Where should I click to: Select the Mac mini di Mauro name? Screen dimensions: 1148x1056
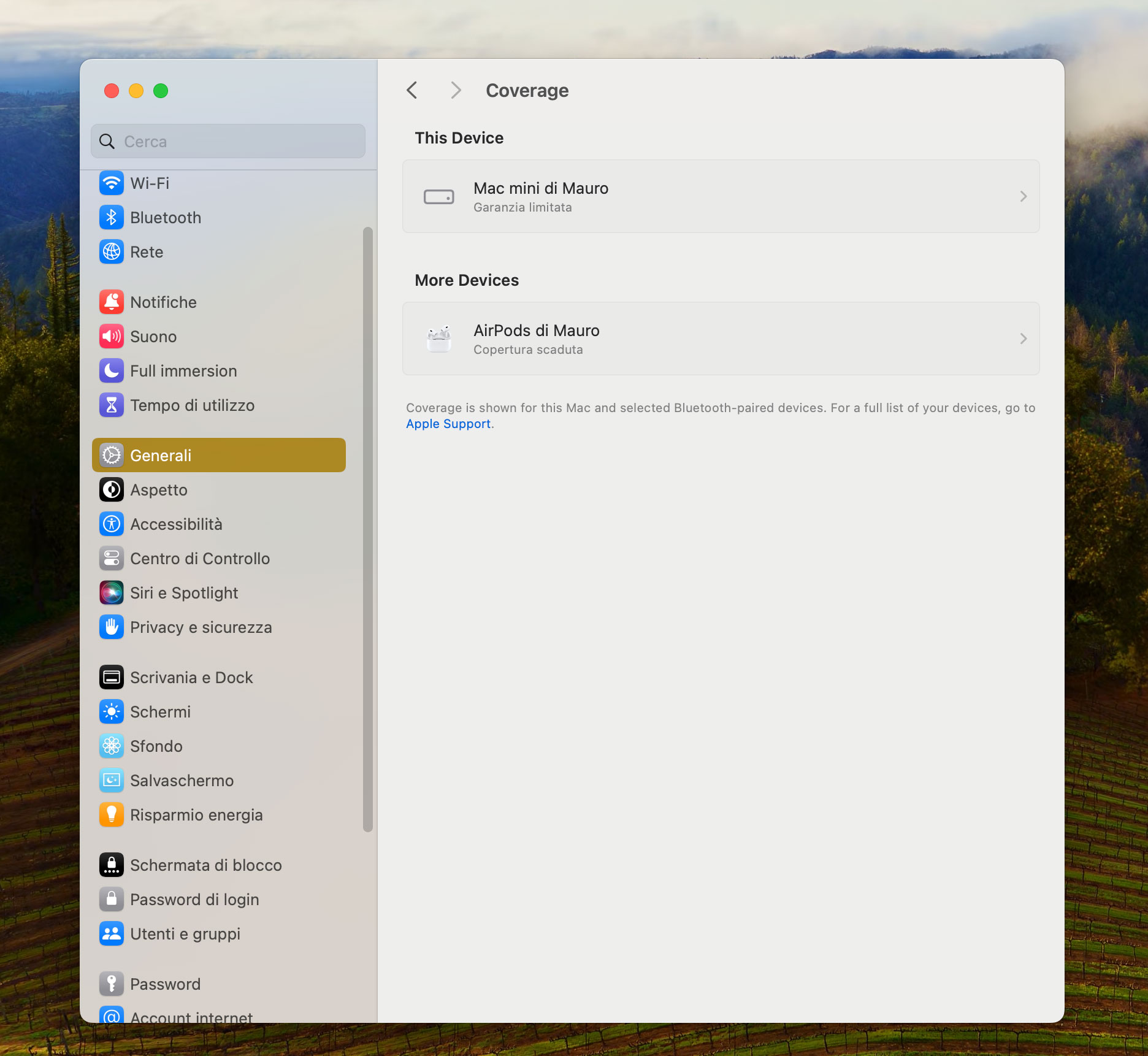click(541, 188)
